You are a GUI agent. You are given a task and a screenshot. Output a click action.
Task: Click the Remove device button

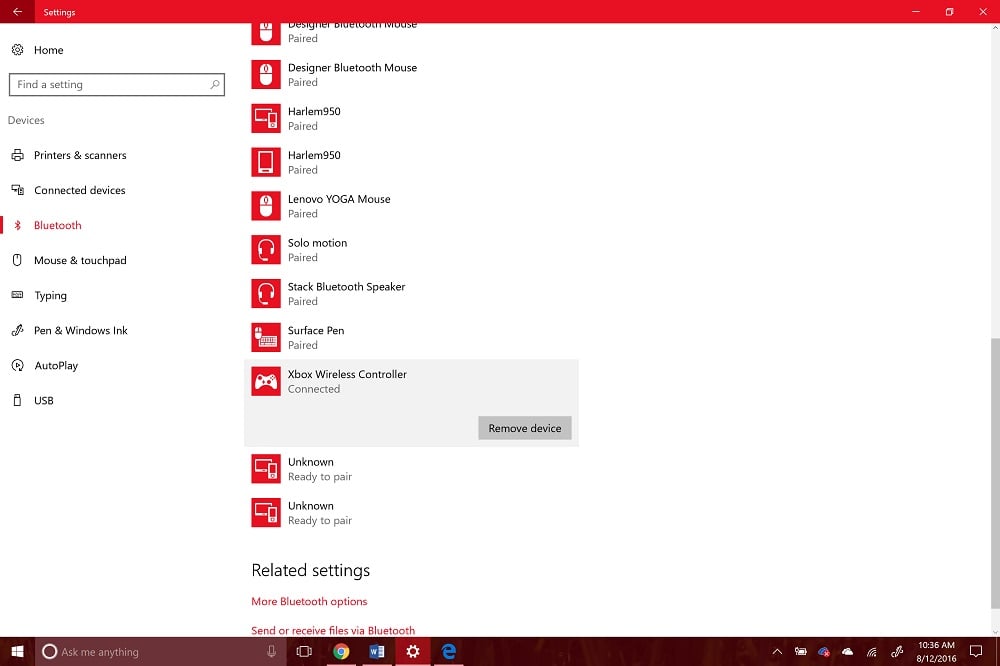point(524,427)
